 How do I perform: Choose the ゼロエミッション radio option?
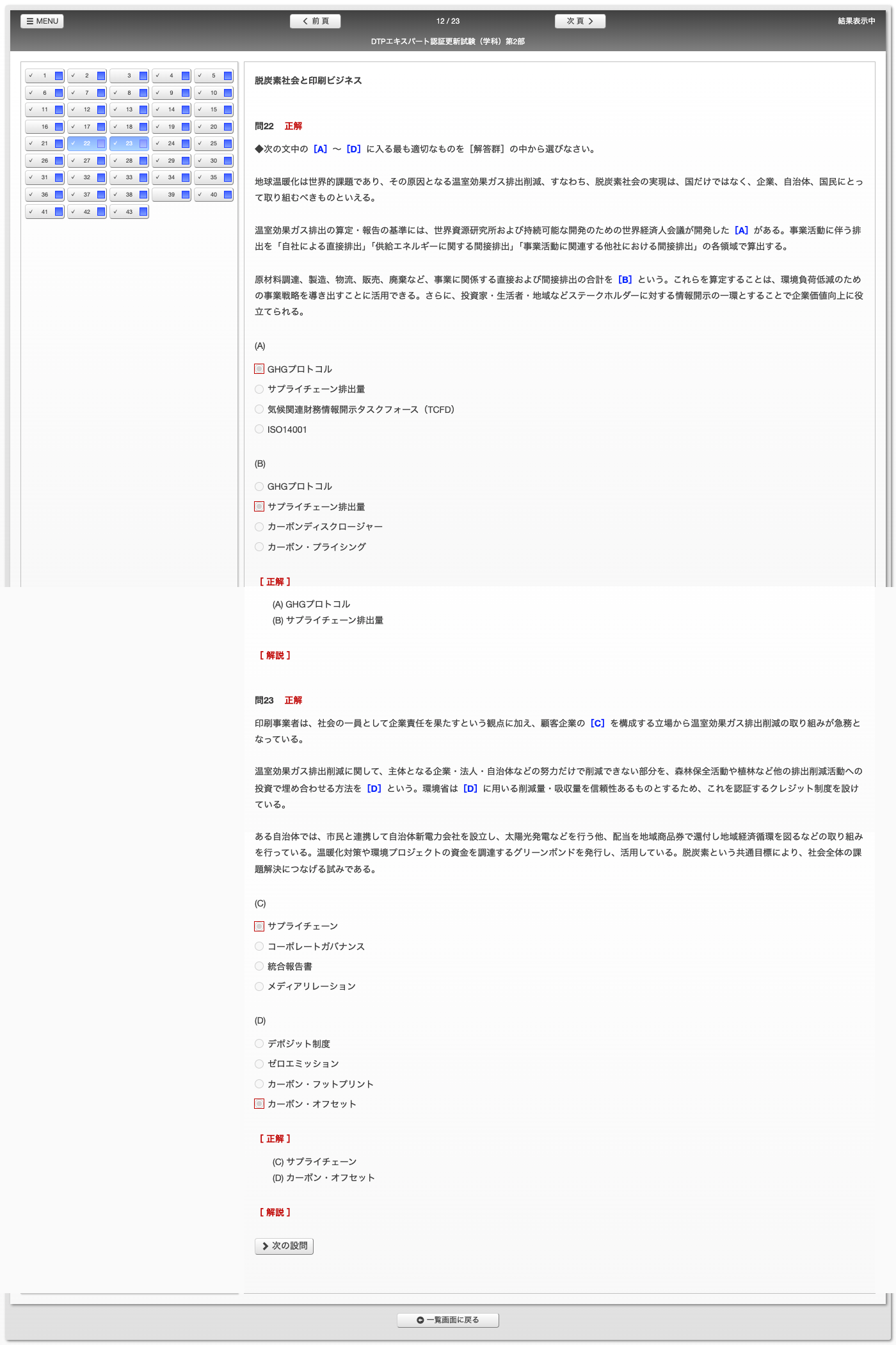[x=259, y=1064]
